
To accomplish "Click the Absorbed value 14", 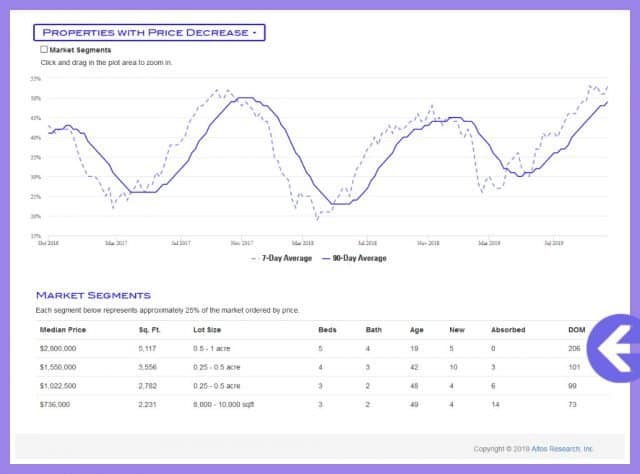I will pos(495,404).
